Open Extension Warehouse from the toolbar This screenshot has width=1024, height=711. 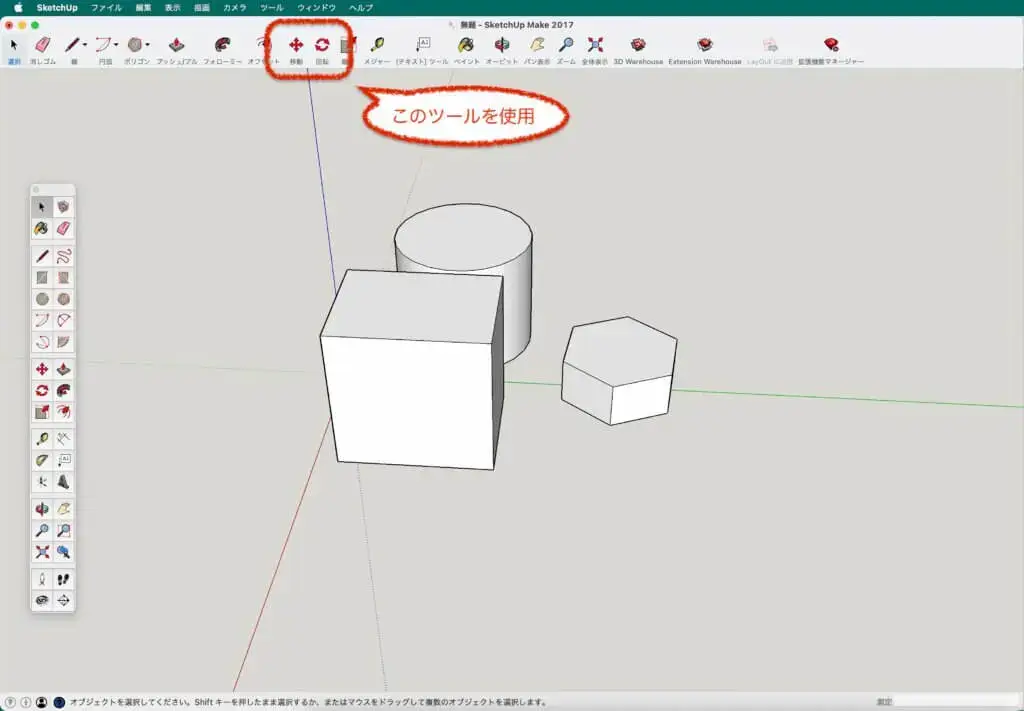(705, 45)
